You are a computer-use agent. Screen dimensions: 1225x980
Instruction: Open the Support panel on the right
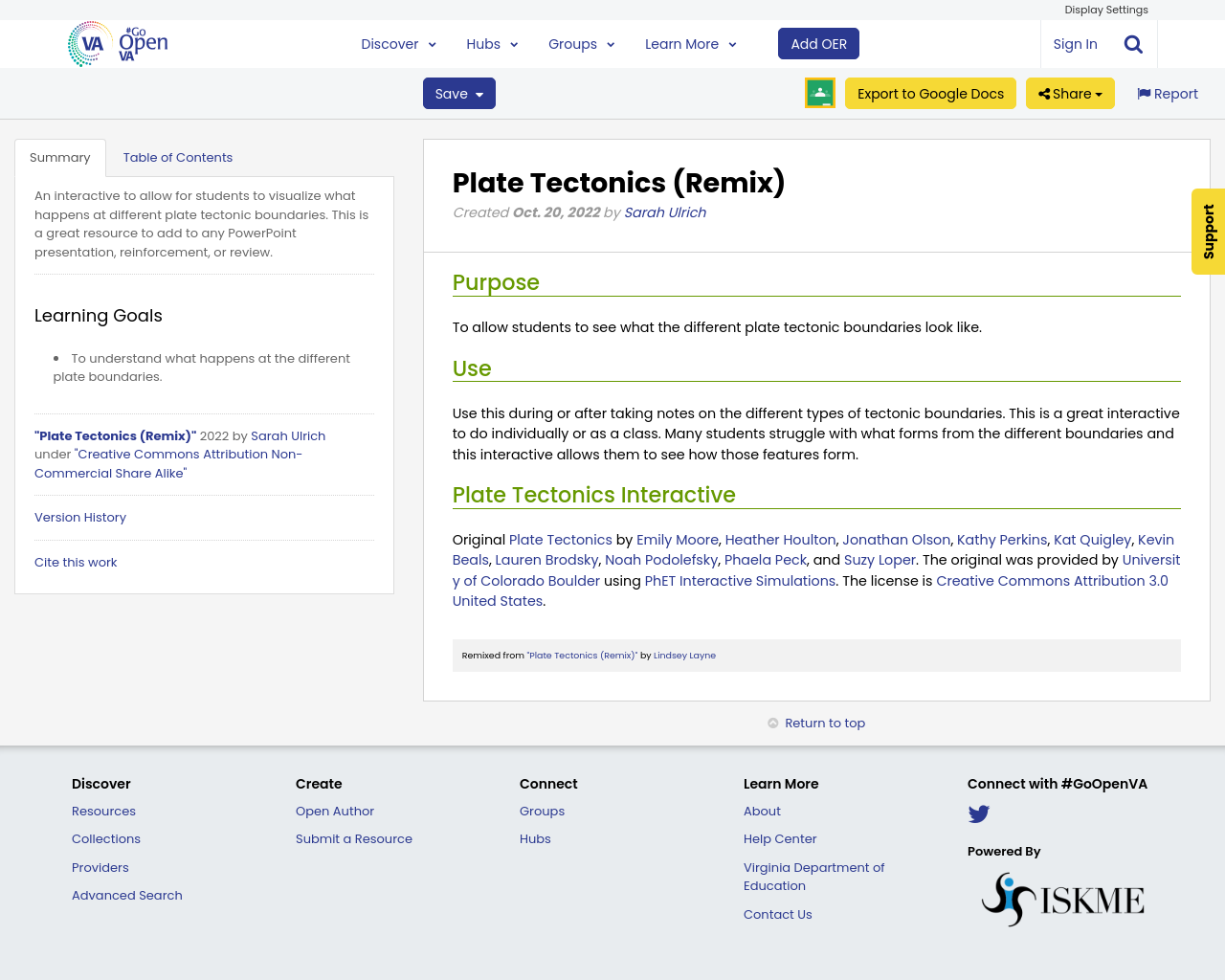1207,232
